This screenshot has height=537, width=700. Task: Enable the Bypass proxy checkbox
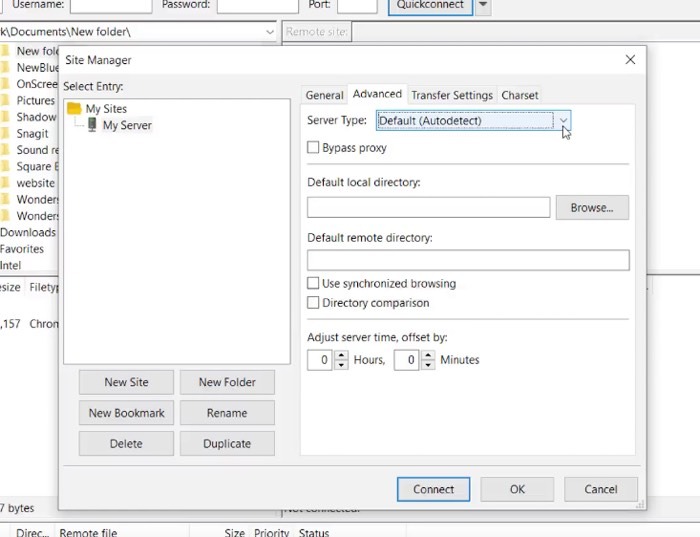tap(313, 147)
